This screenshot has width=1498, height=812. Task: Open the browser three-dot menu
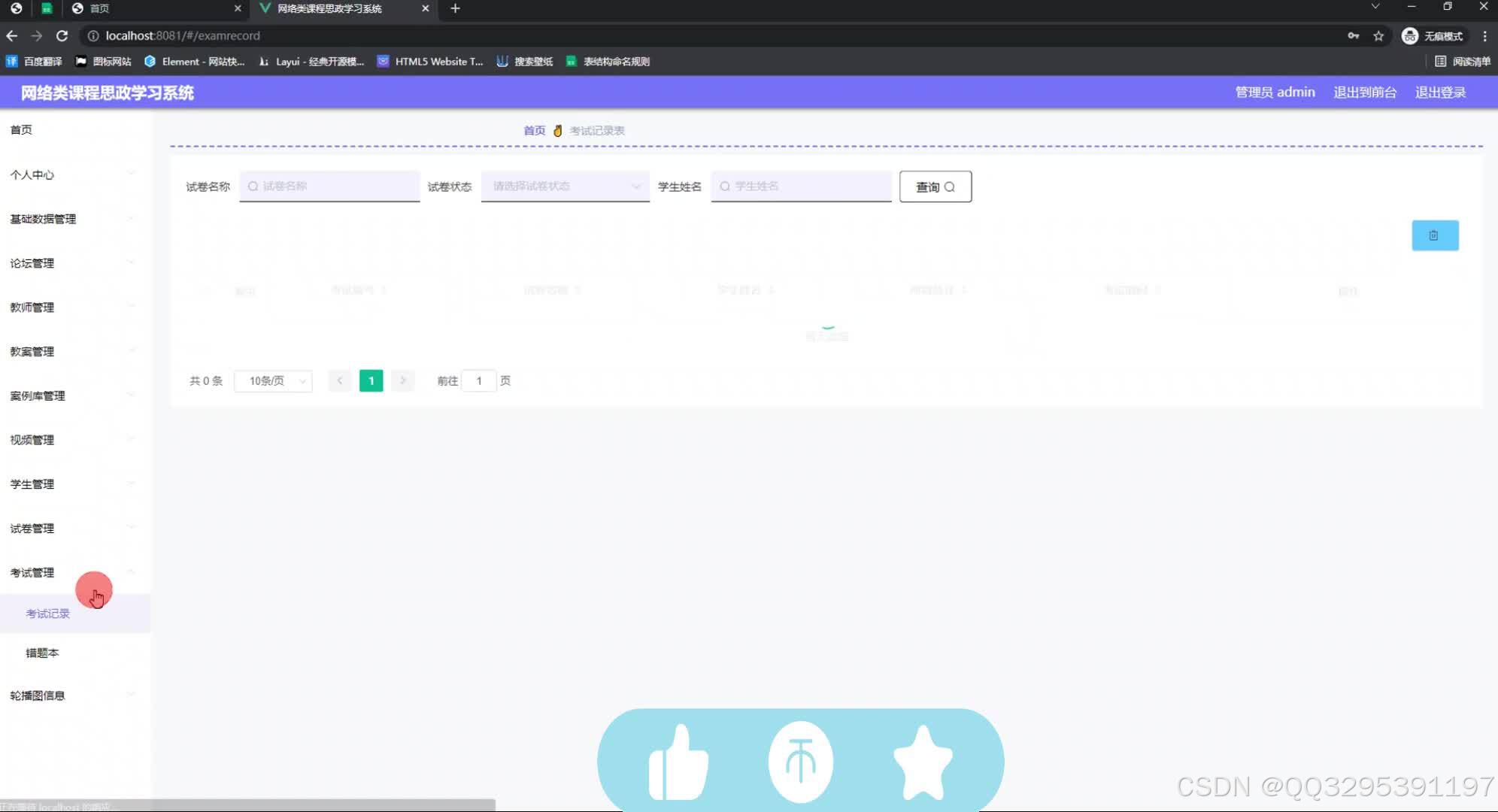click(x=1484, y=36)
